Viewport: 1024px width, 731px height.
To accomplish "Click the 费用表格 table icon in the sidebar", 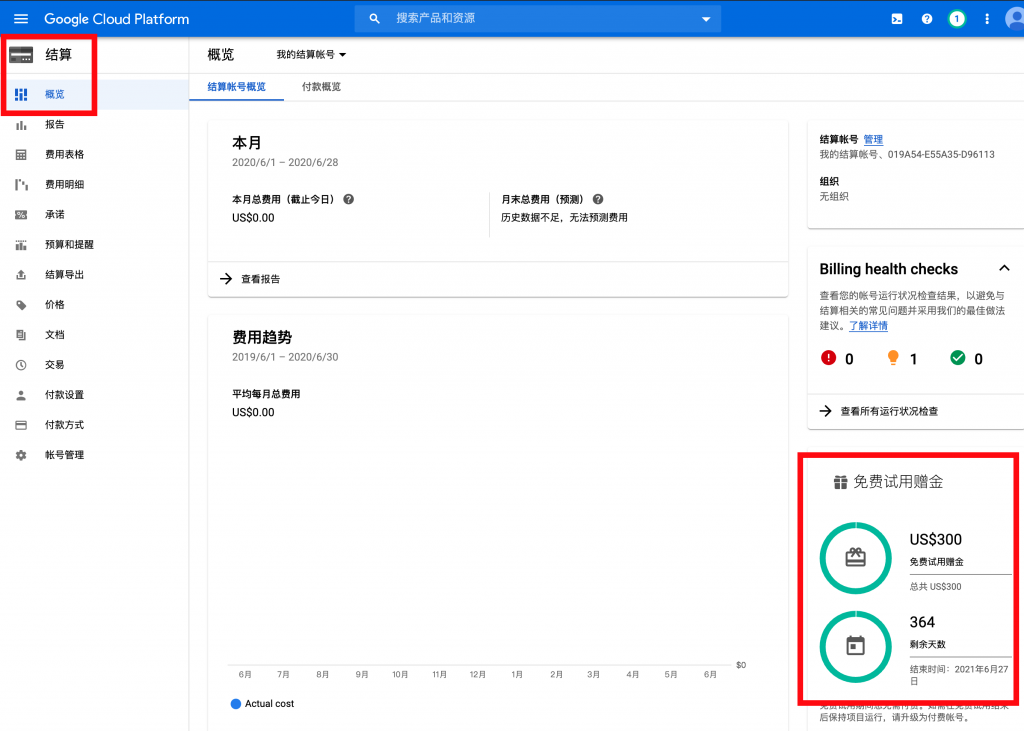I will [x=21, y=155].
